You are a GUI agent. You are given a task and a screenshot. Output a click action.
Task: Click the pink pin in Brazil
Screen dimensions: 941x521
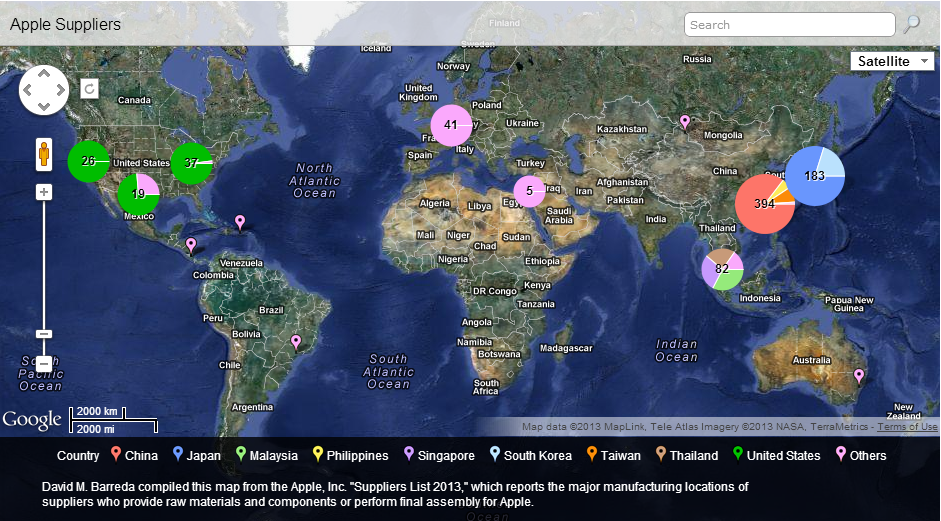pyautogui.click(x=295, y=342)
